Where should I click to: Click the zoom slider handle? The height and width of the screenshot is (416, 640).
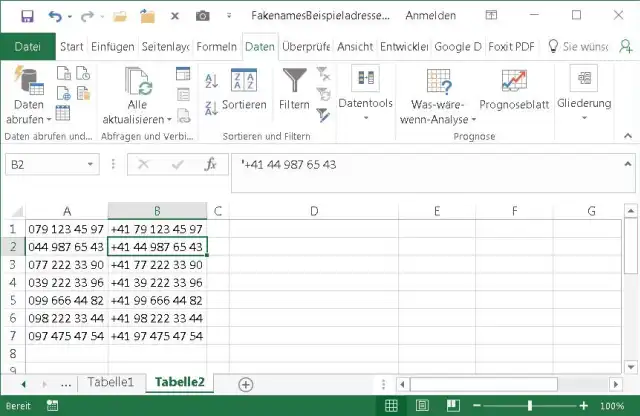click(529, 405)
